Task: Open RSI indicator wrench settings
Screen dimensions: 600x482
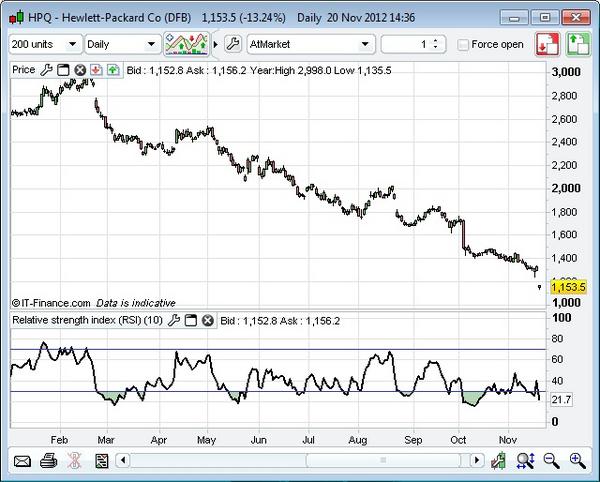Action: 173,321
